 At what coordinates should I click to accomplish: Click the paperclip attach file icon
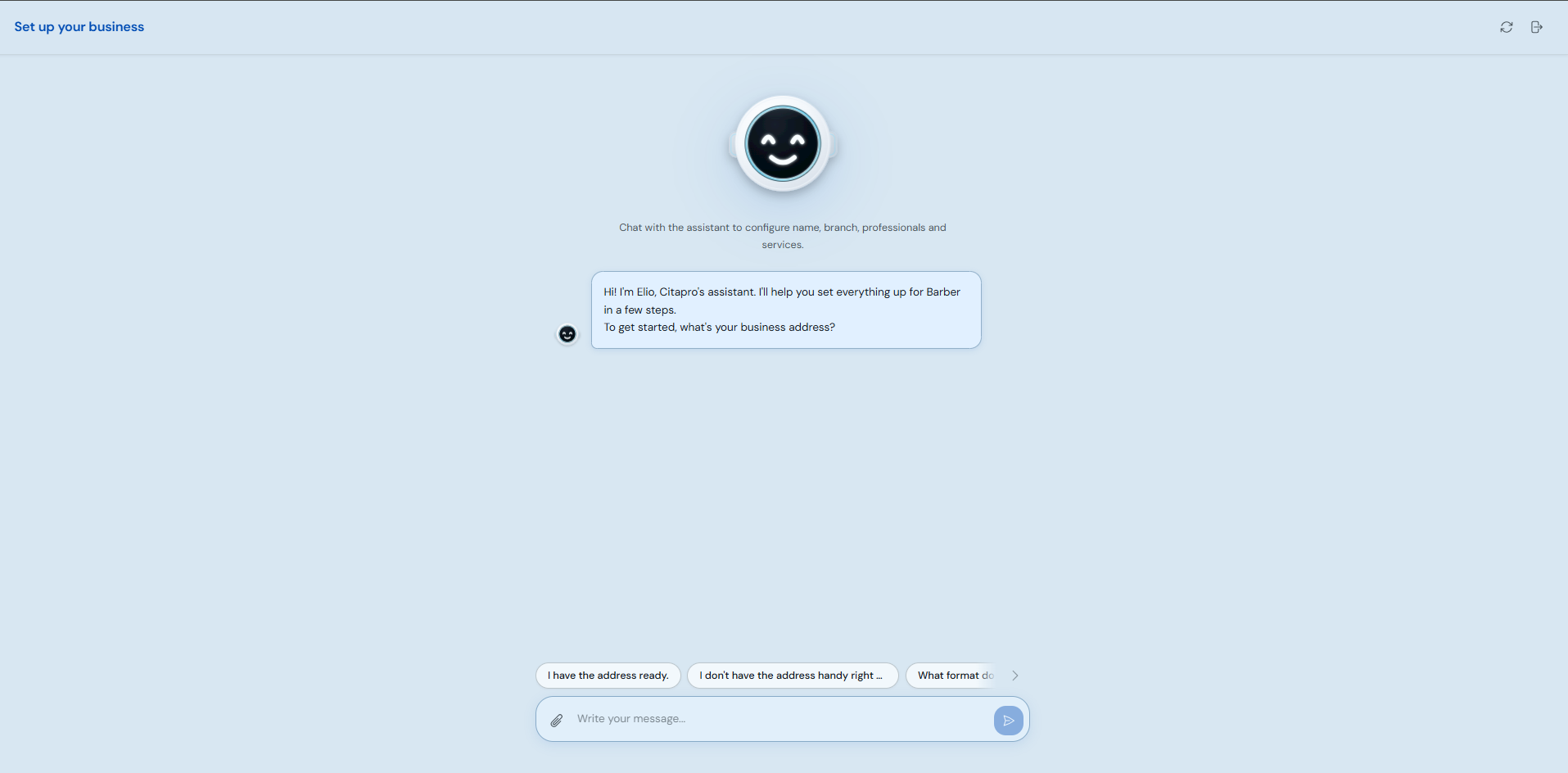click(x=557, y=720)
